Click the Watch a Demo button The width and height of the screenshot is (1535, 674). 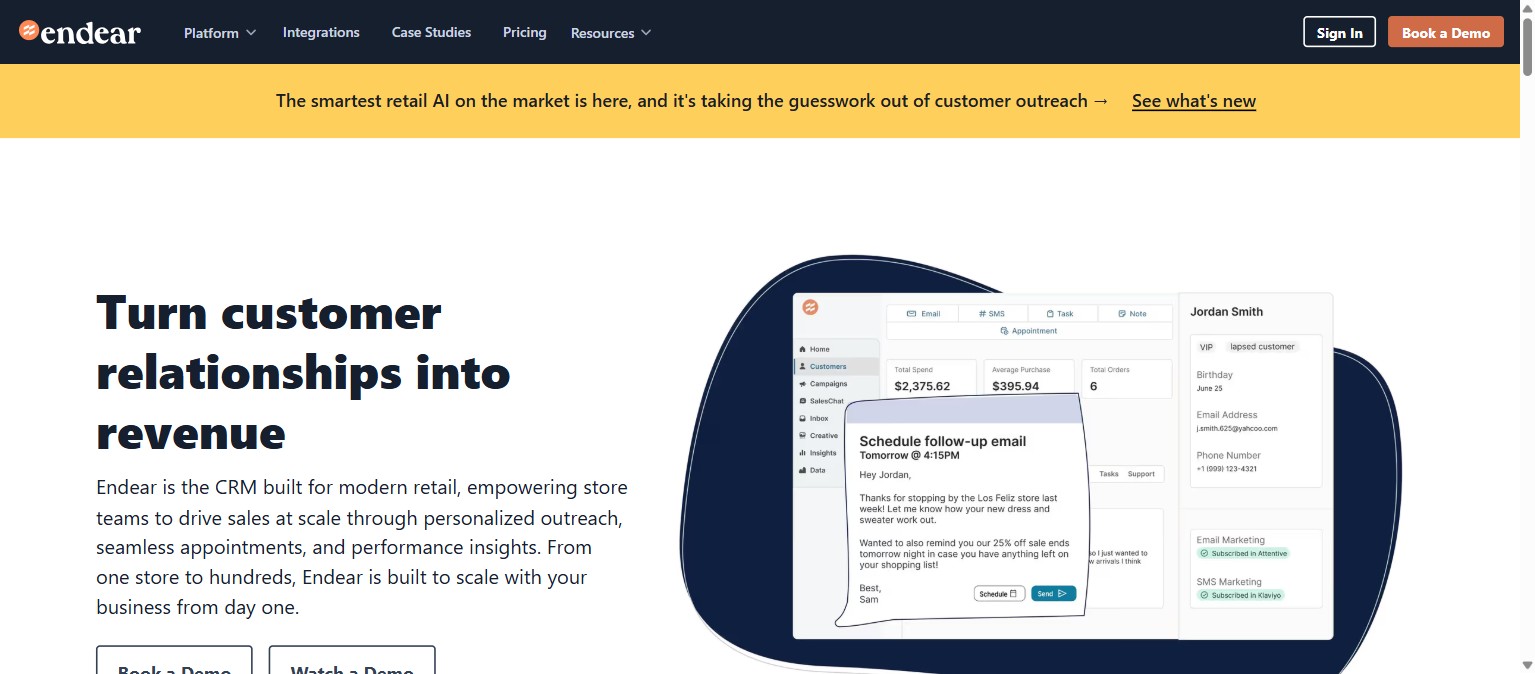click(x=352, y=661)
